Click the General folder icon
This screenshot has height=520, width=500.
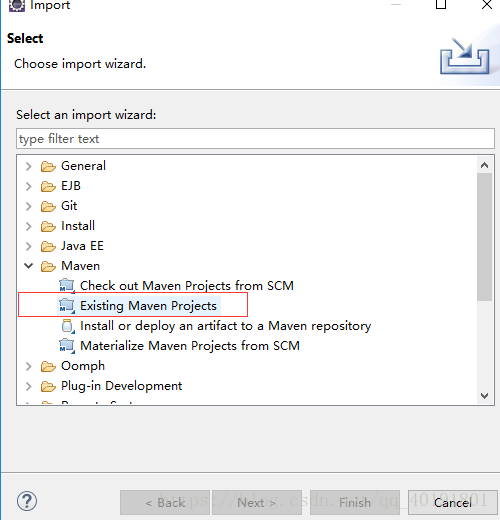coord(48,166)
